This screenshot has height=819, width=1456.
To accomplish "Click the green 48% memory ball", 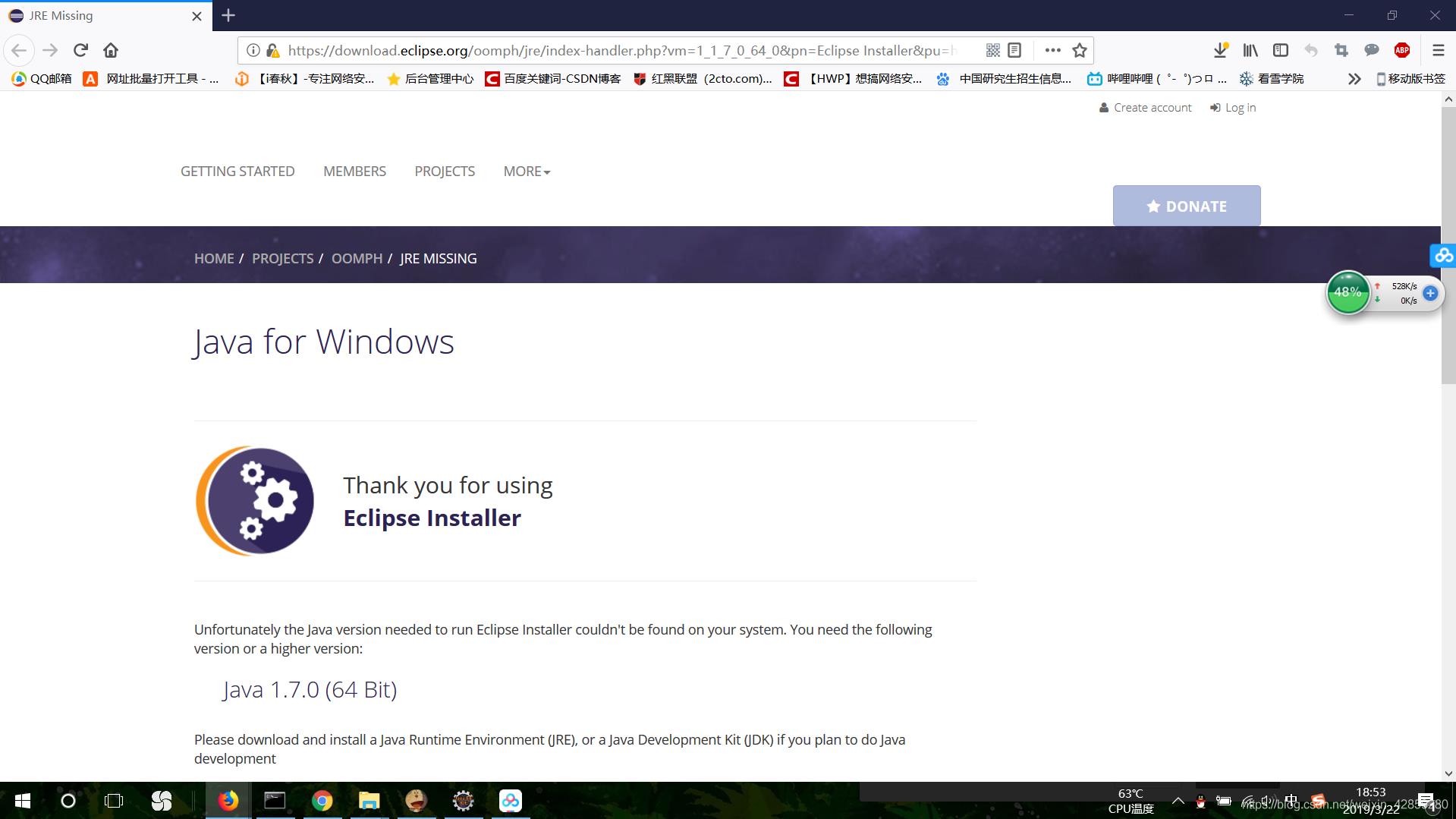I will coord(1348,292).
